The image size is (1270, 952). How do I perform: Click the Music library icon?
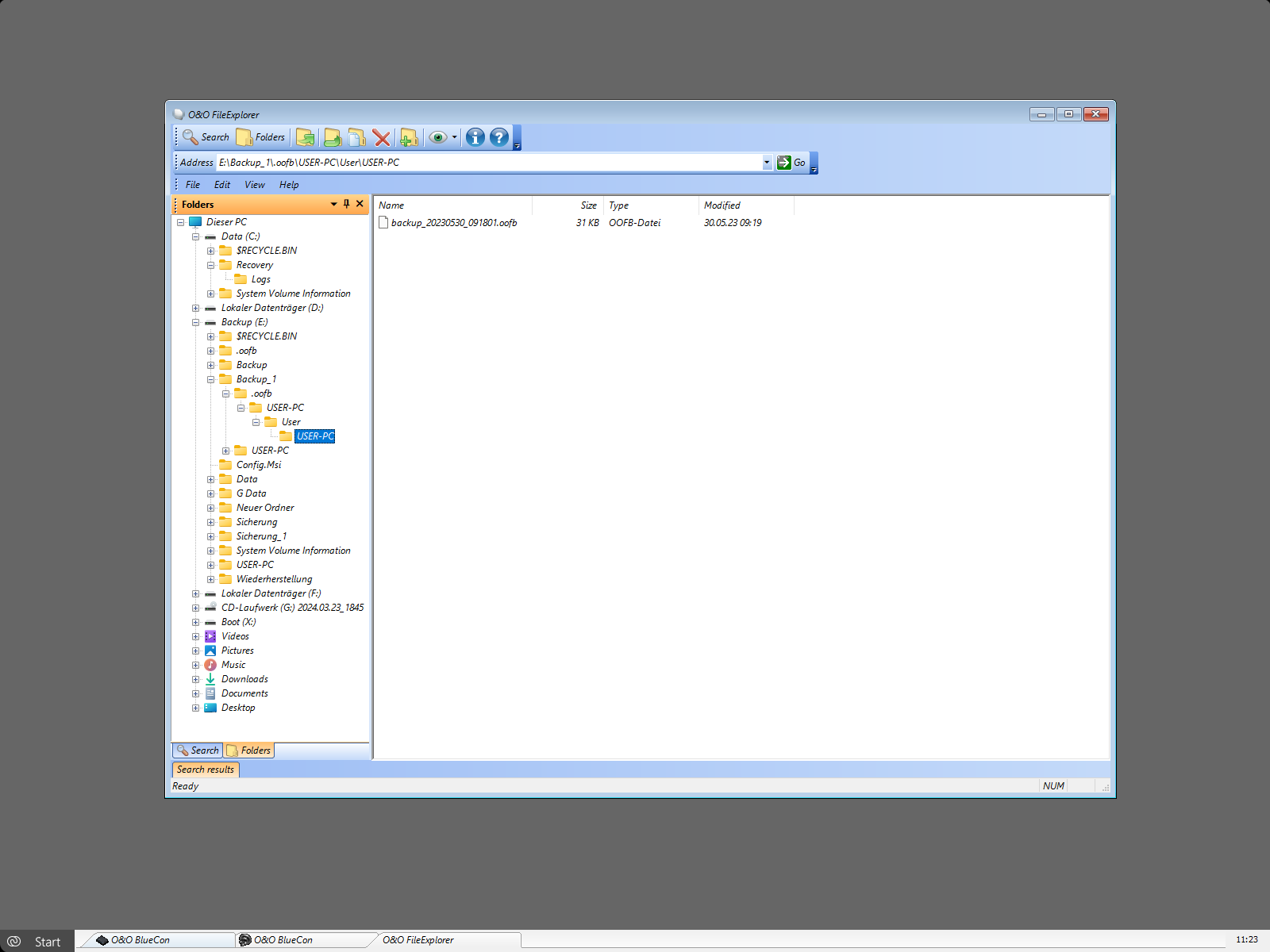point(210,665)
